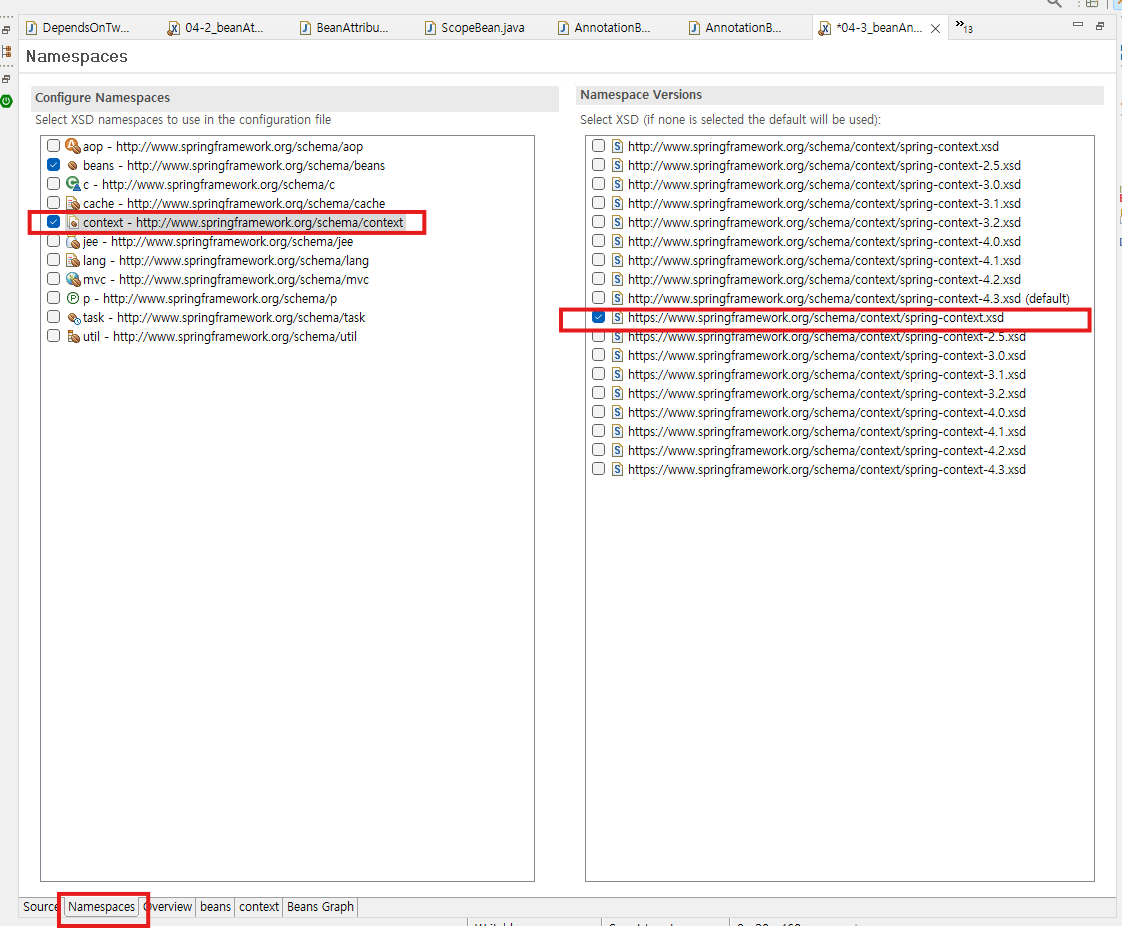
Task: Check http spring-context.xsd version checkbox
Action: (599, 146)
